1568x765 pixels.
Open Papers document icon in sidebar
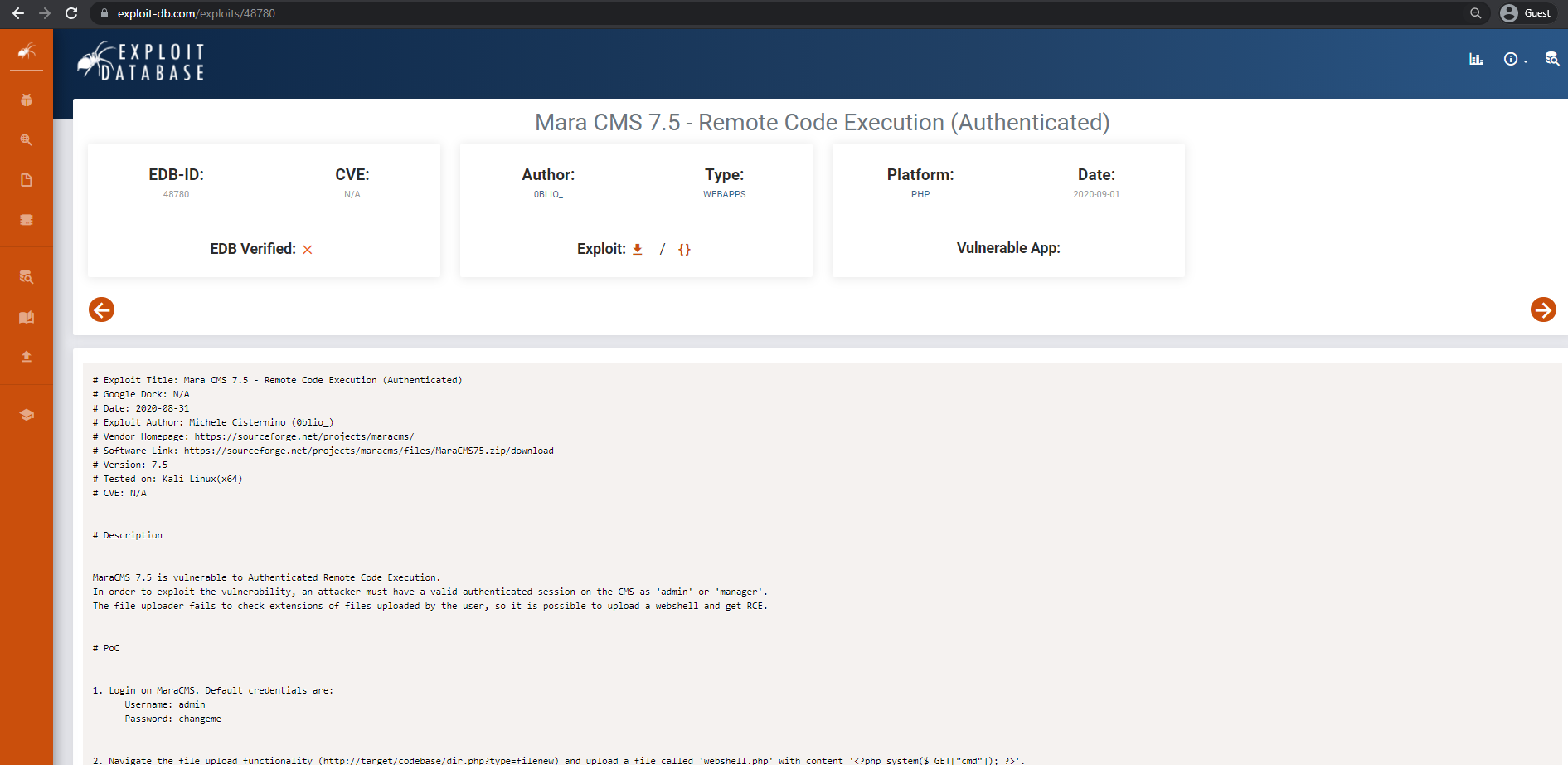point(27,180)
